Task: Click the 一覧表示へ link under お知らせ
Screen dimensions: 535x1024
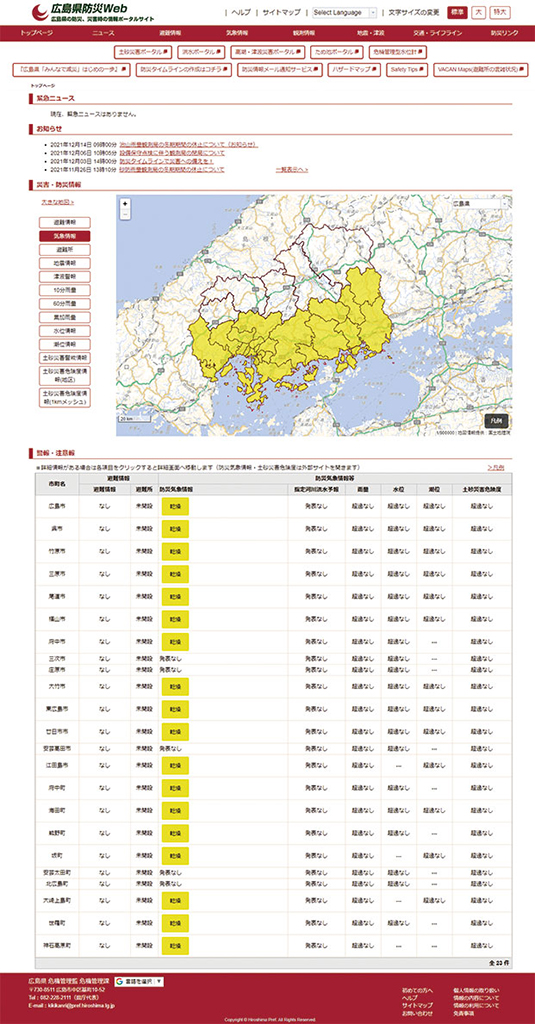Action: (x=292, y=169)
